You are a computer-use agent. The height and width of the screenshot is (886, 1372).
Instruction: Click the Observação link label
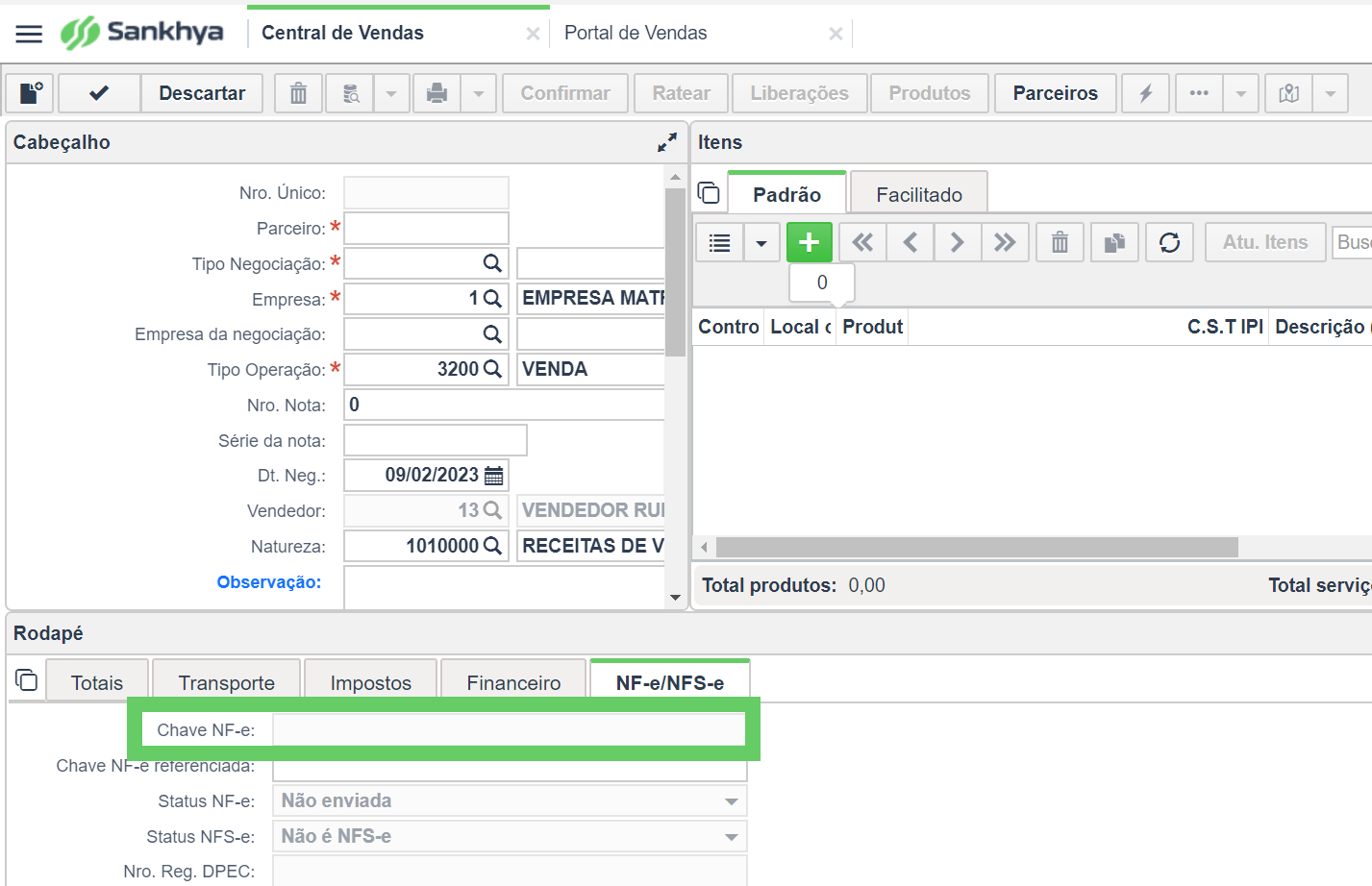(269, 582)
